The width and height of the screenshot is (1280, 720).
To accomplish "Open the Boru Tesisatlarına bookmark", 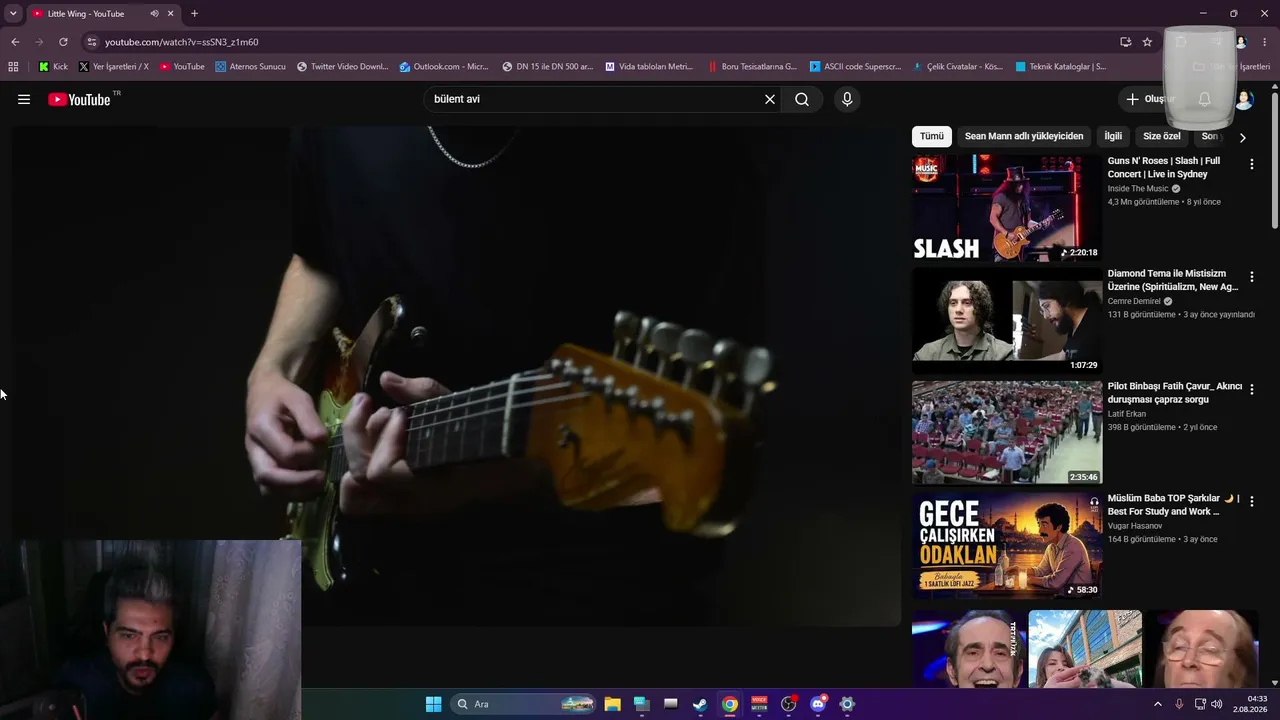I will (752, 67).
